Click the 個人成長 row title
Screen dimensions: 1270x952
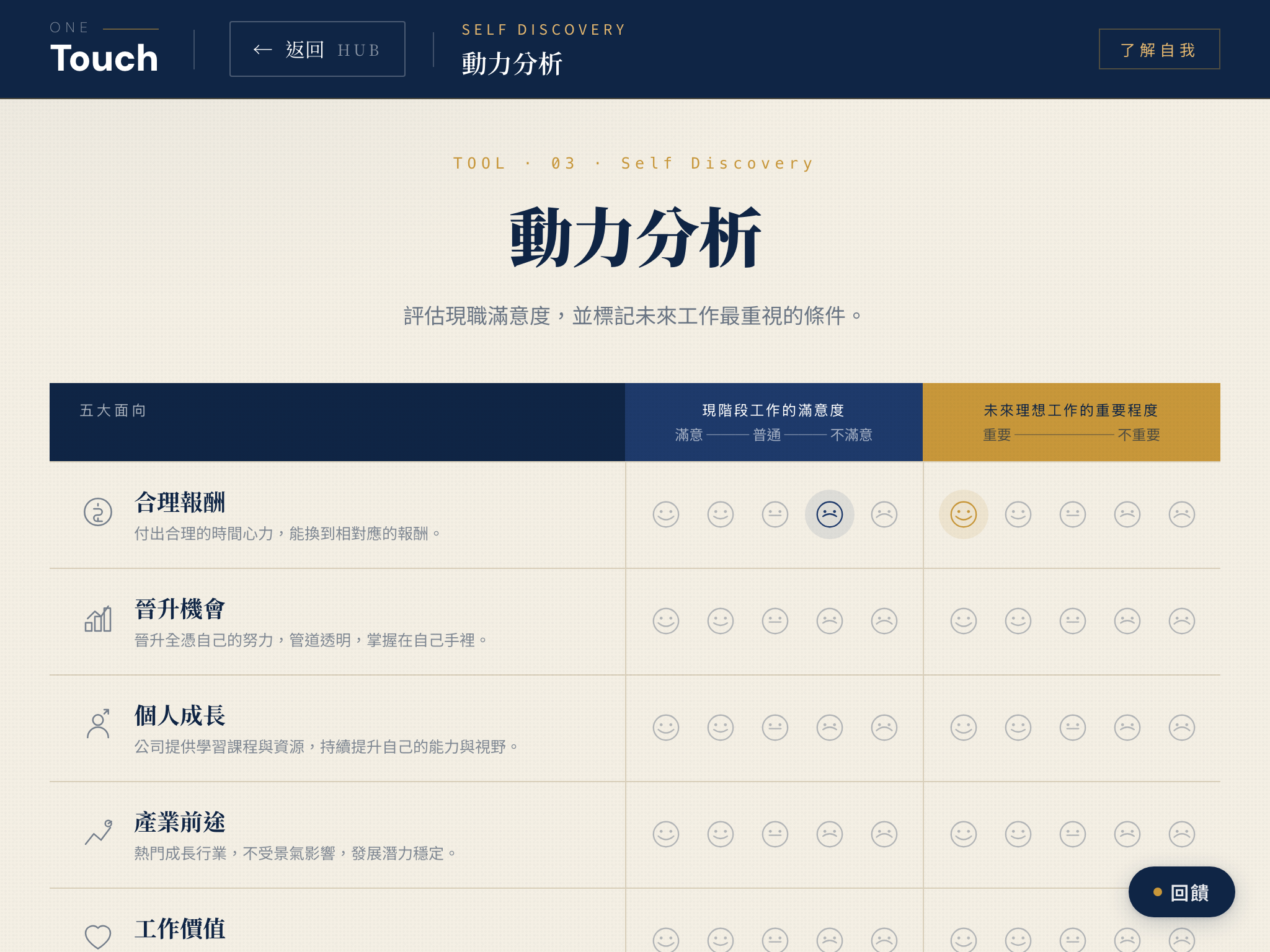pyautogui.click(x=180, y=716)
